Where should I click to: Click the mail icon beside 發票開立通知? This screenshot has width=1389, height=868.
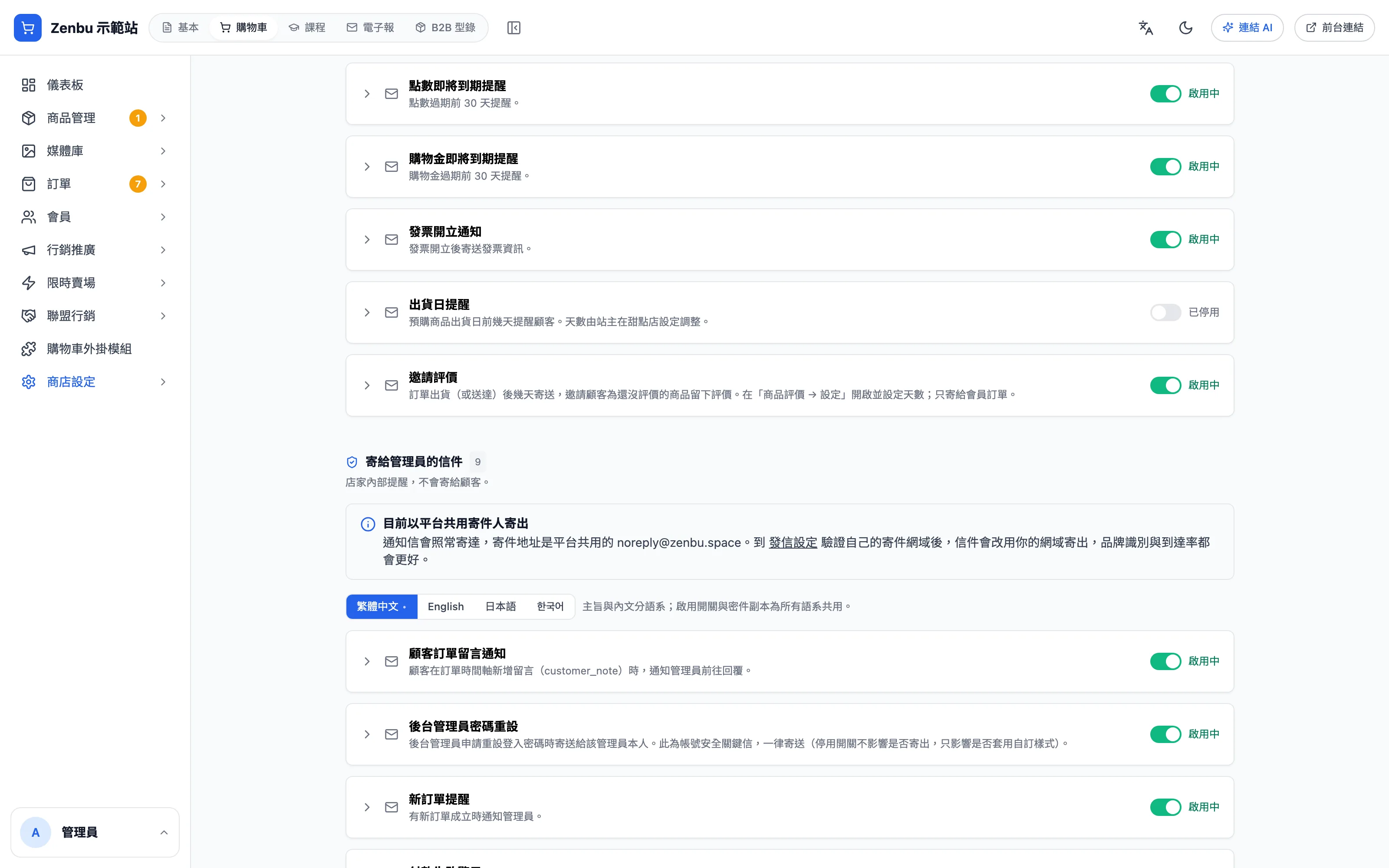(392, 240)
